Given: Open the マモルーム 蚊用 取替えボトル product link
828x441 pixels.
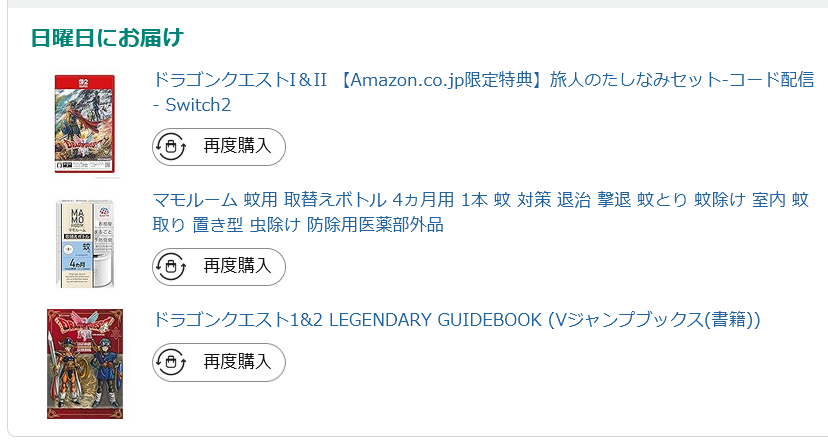Looking at the screenshot, I should (x=480, y=200).
